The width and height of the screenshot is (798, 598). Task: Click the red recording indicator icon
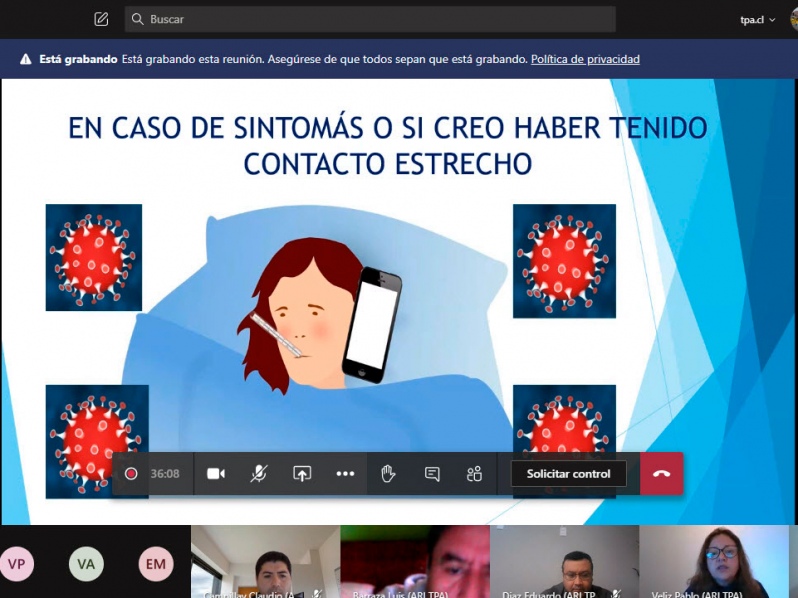[x=131, y=474]
